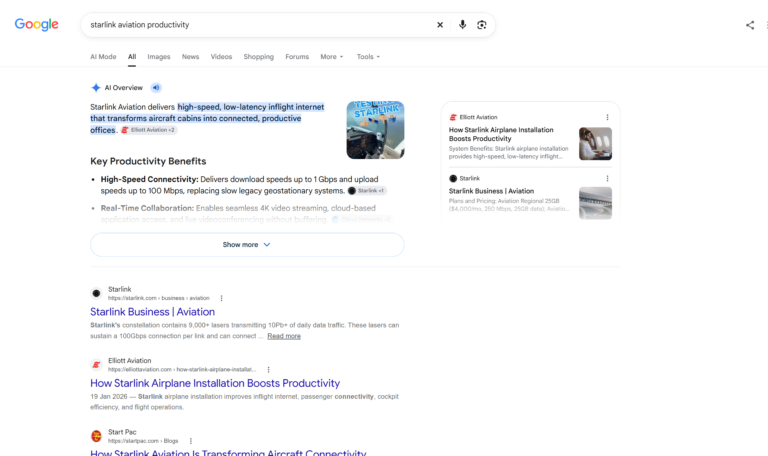This screenshot has height=456, width=768.
Task: Open Starlink Business | Aviation result link
Action: coord(152,312)
